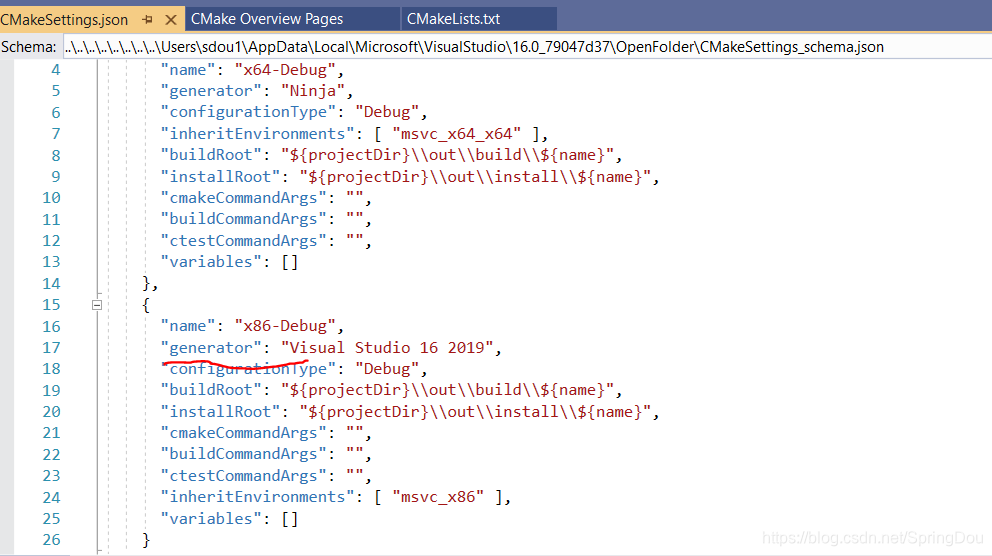The height and width of the screenshot is (556, 992).
Task: Click the "msvc_x64_x64" environment value
Action: click(457, 133)
